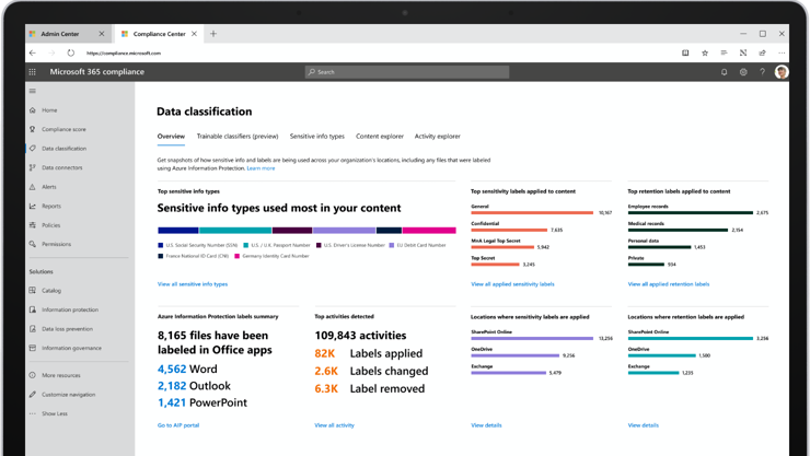Open browser ellipsis settings menu
This screenshot has height=456, width=810.
(x=782, y=53)
